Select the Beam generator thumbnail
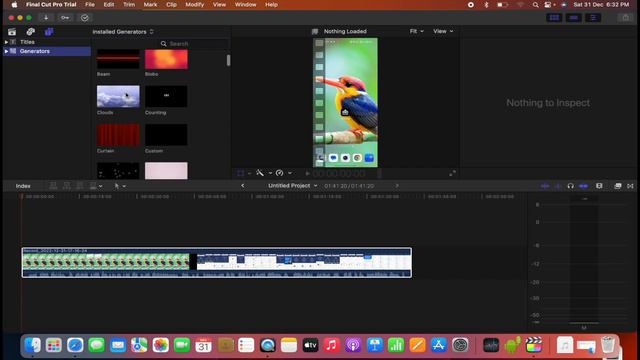The image size is (640, 360). click(x=118, y=59)
